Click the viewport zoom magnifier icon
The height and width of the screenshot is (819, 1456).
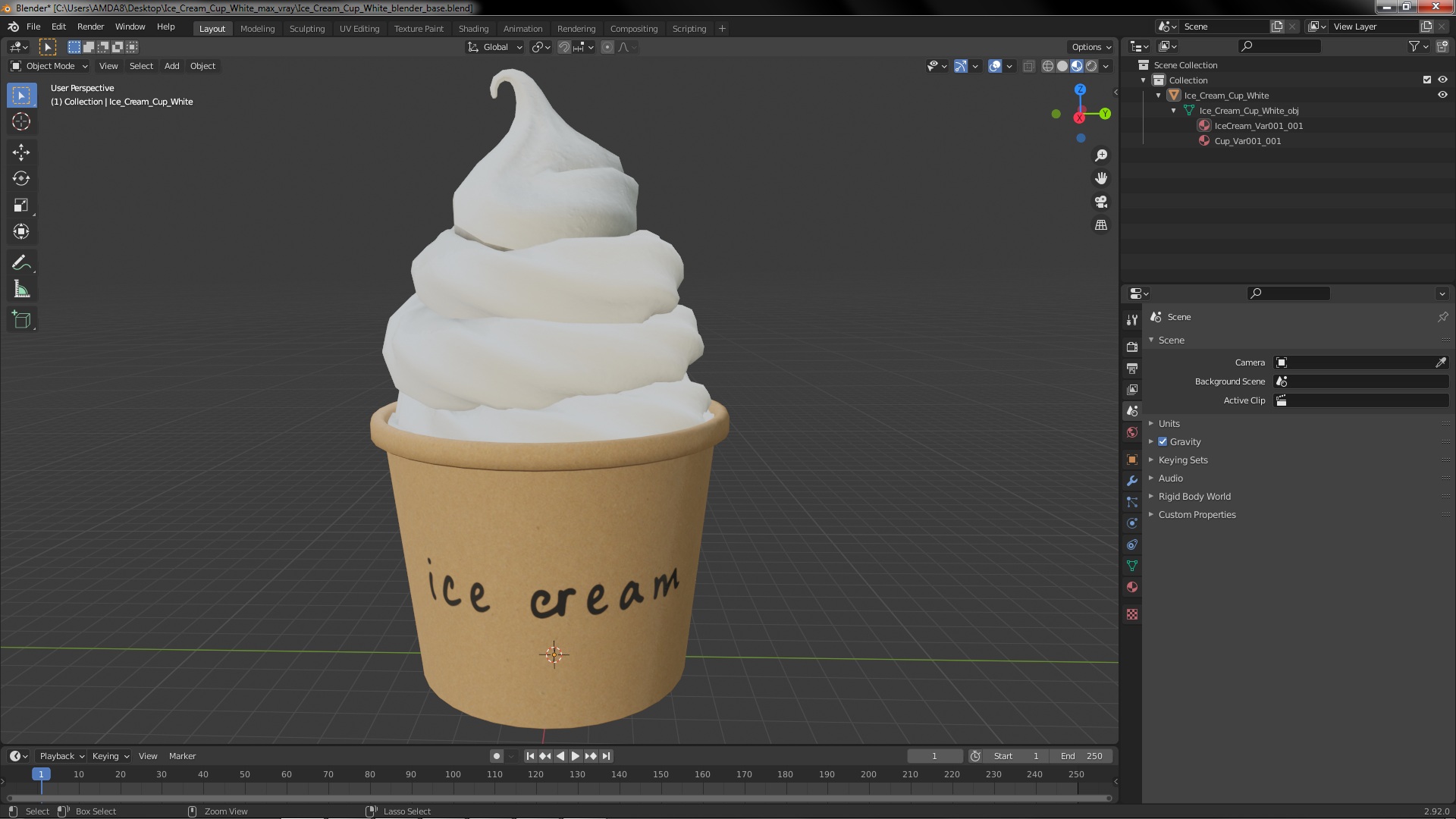pyautogui.click(x=1101, y=155)
